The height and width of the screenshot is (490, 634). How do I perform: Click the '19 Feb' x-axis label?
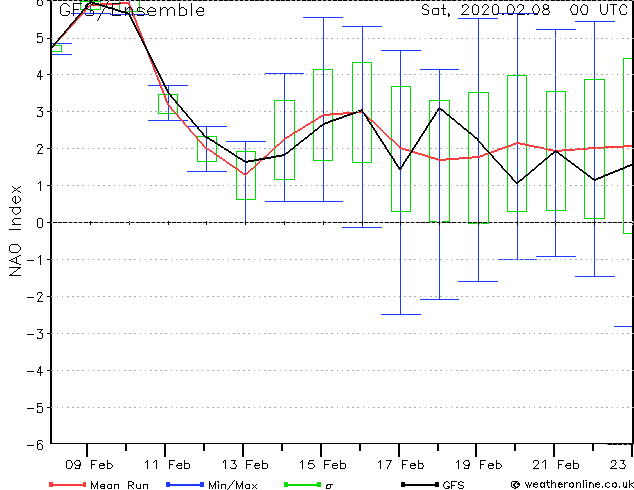pos(478,465)
